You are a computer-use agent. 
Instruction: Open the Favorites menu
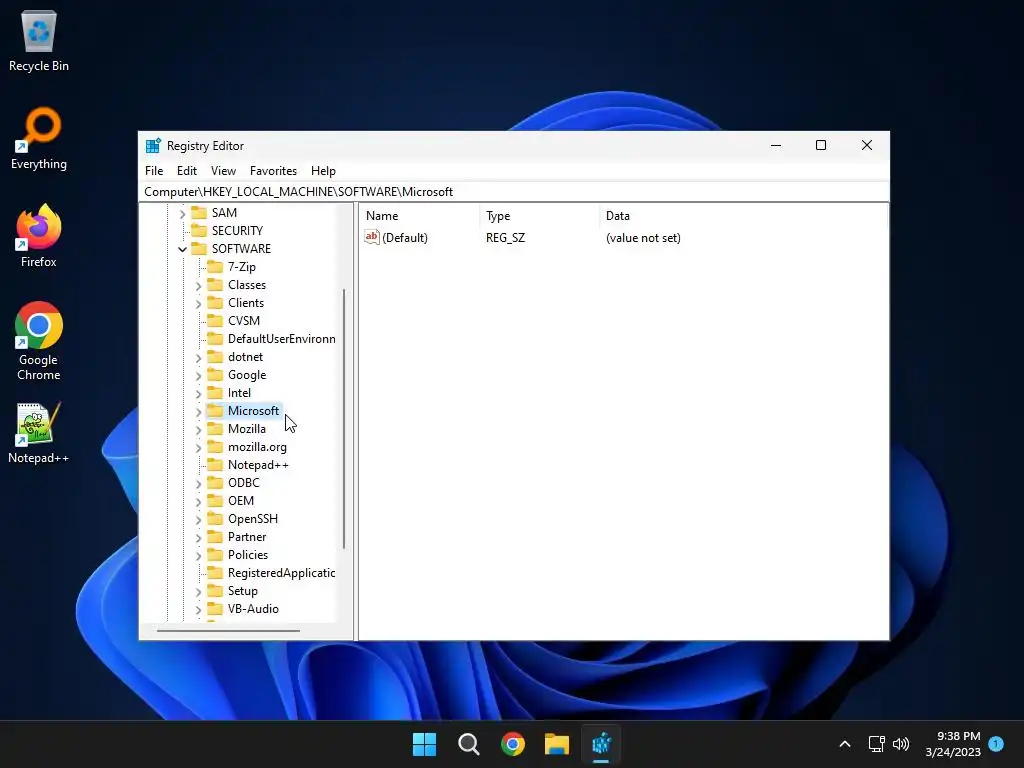273,170
